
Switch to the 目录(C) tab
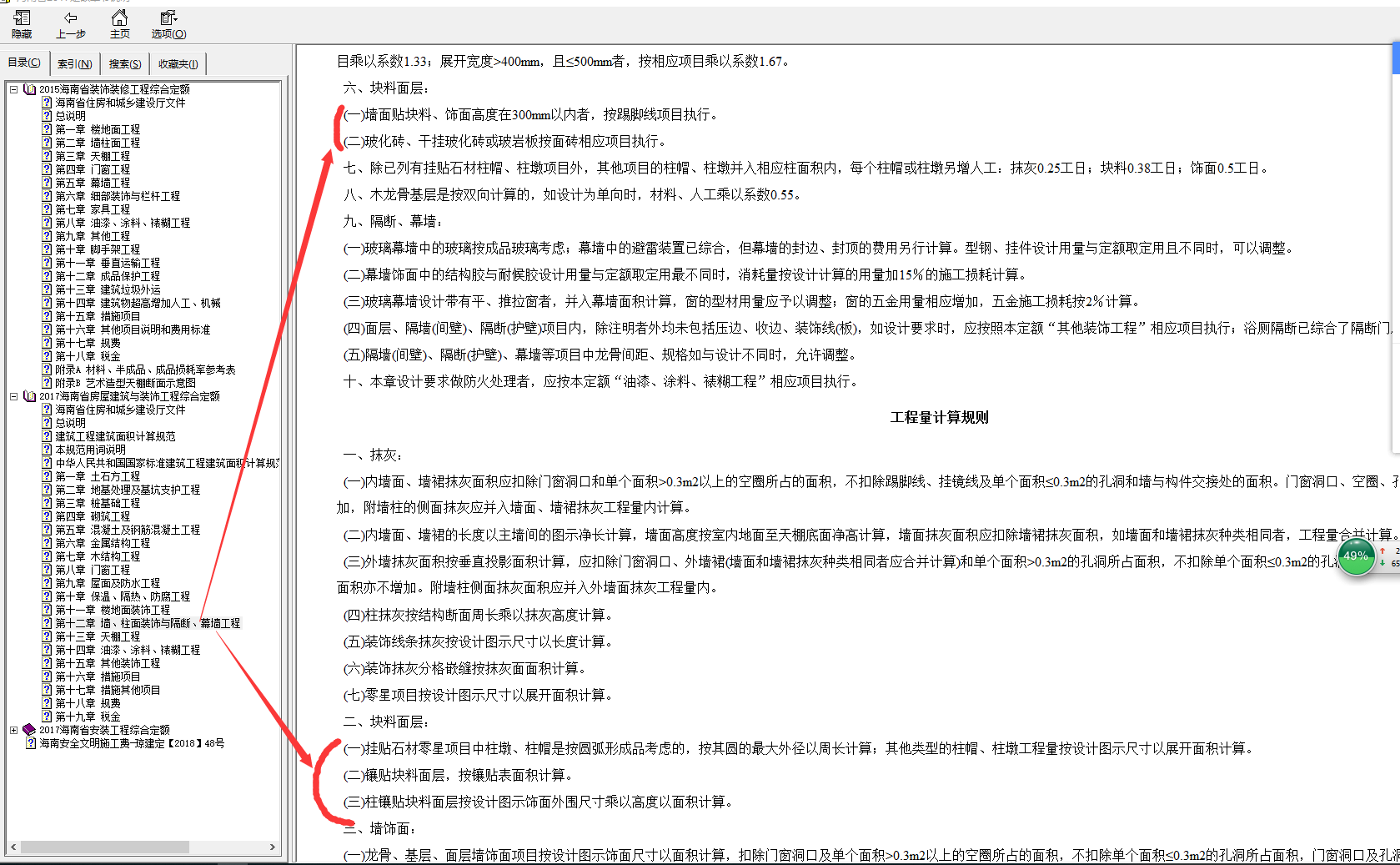click(24, 63)
